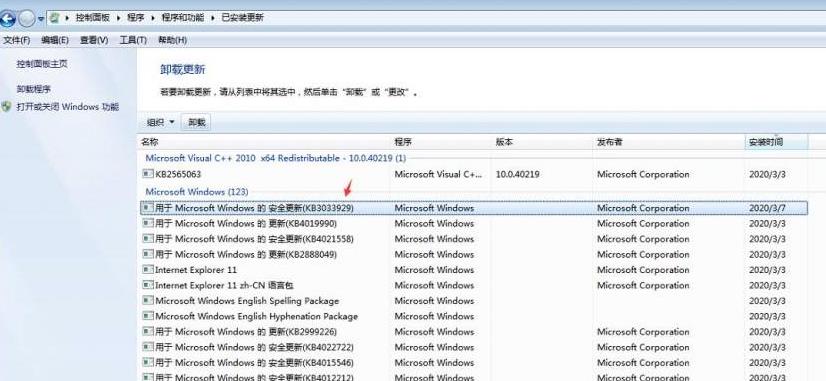This screenshot has height=381, width=826.
Task: Select security update KB3033929 row
Action: pos(474,208)
